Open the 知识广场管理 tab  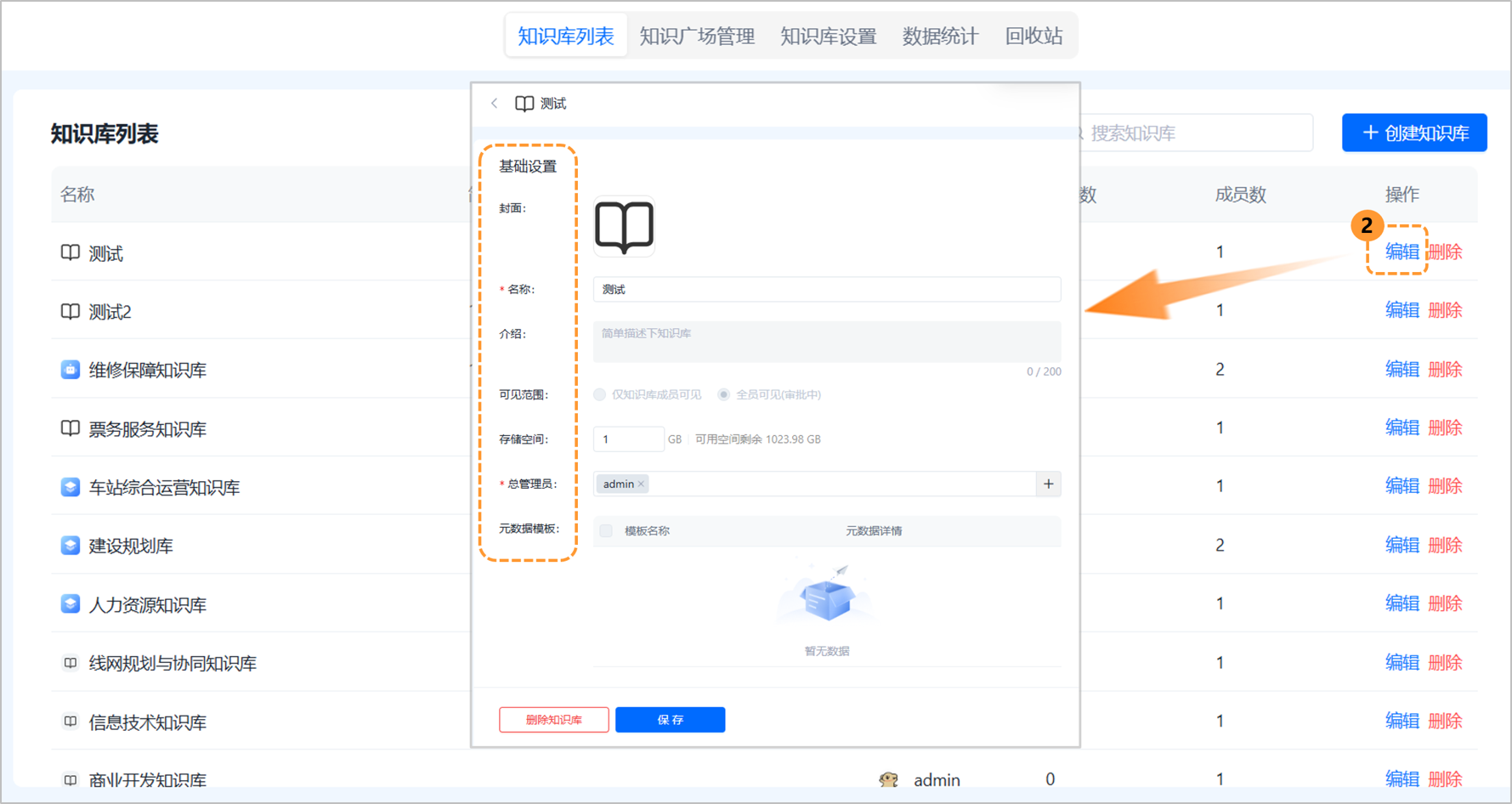(697, 36)
